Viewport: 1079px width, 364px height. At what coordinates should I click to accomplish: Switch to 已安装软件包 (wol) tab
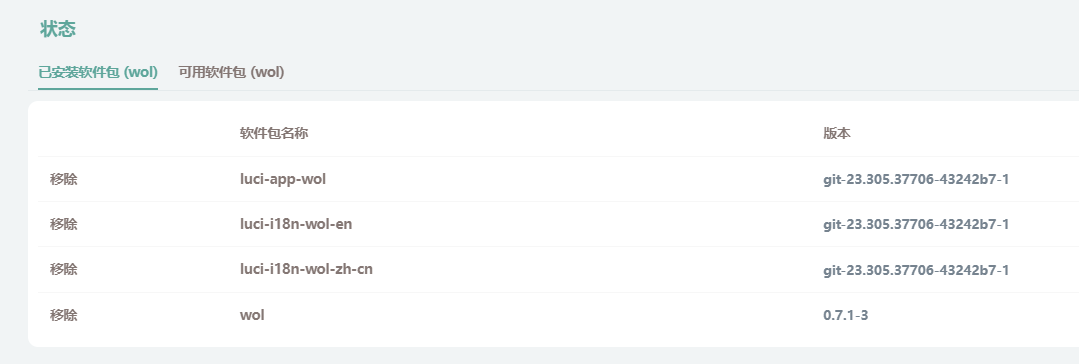click(98, 72)
